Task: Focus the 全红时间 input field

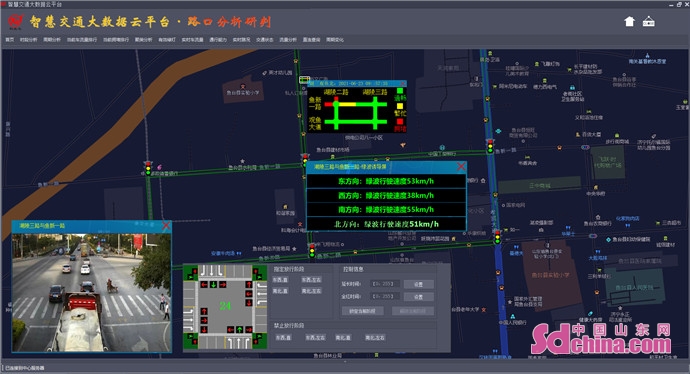Action: tap(384, 296)
